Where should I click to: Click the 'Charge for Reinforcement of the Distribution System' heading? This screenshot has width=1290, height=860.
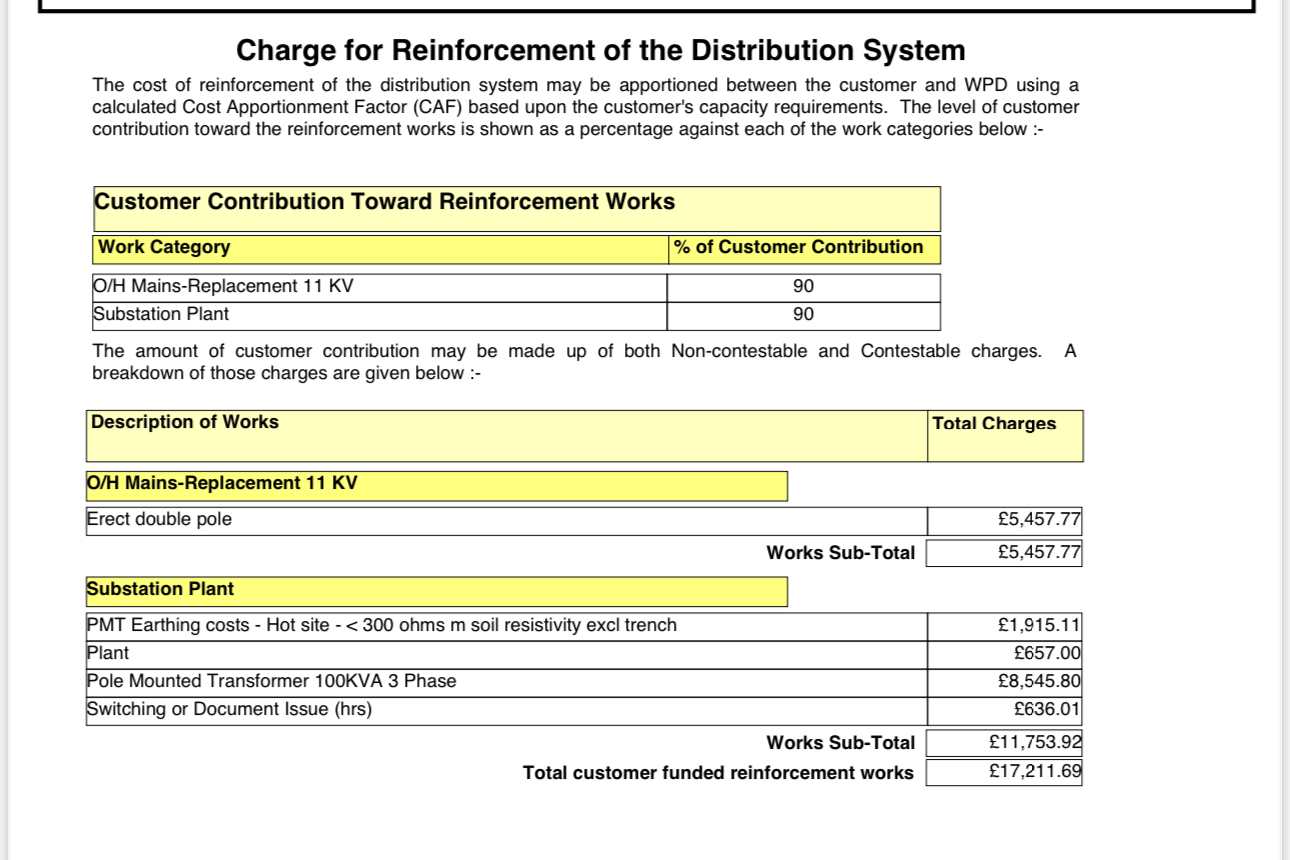(600, 50)
